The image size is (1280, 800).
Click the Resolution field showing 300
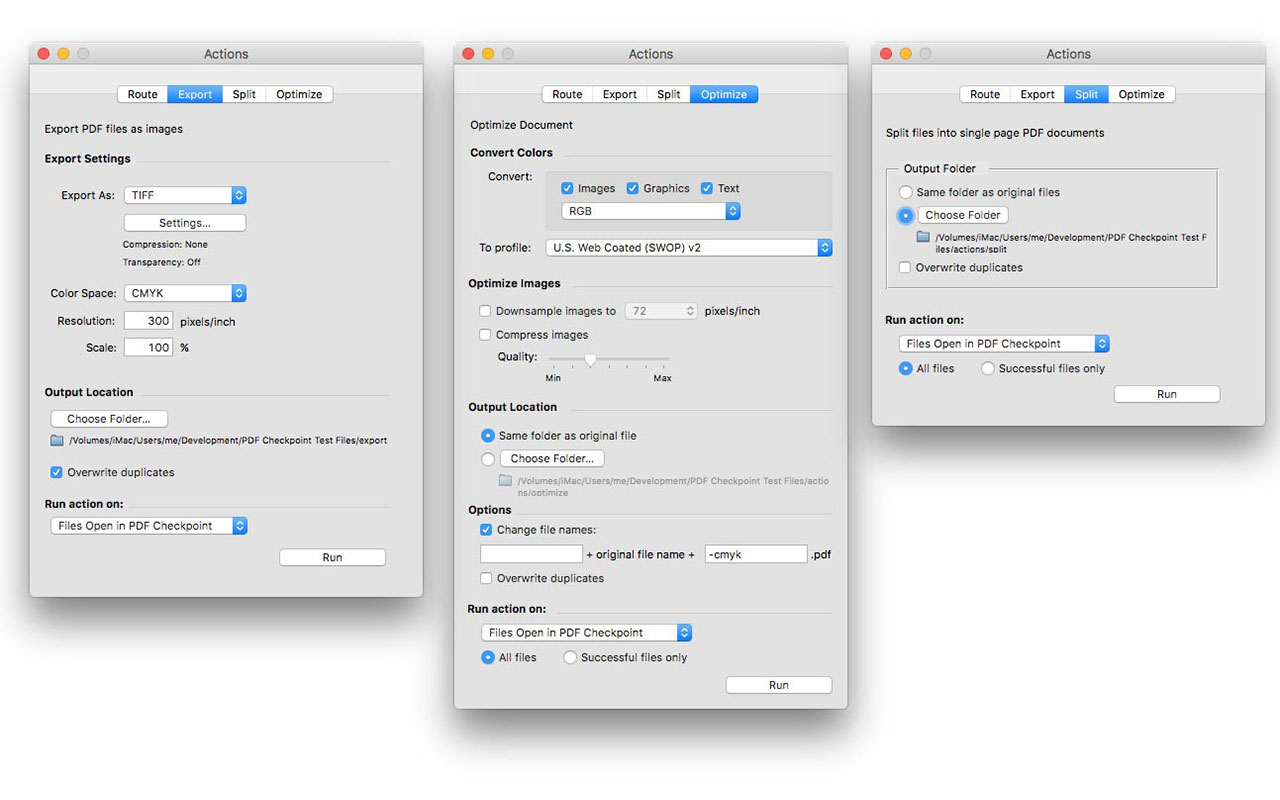[x=148, y=321]
